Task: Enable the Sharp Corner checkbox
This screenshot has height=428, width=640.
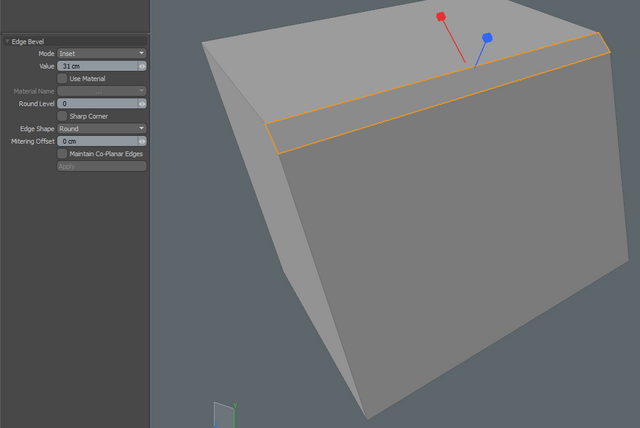Action: click(x=62, y=116)
